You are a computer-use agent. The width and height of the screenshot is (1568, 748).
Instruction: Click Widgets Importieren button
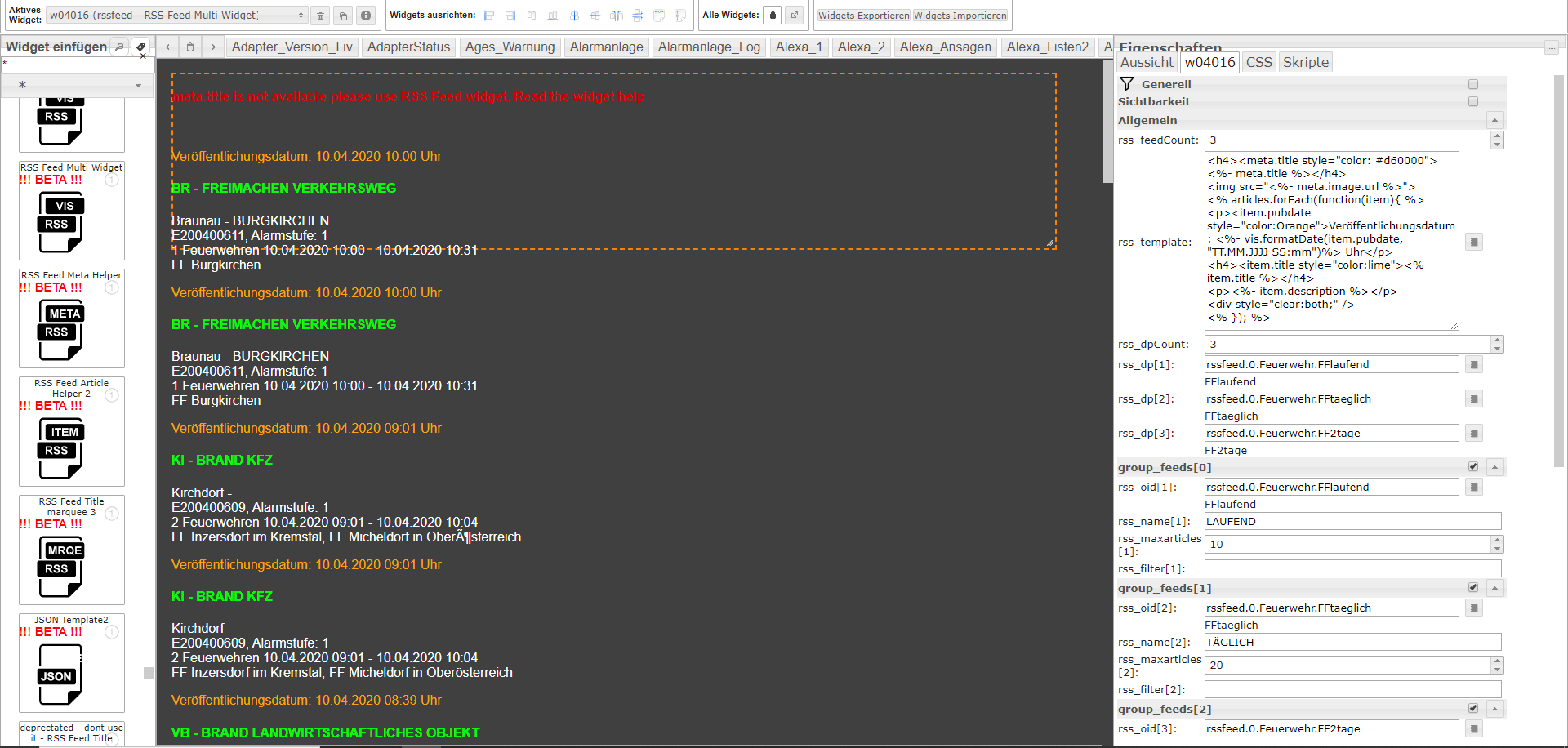pos(960,16)
